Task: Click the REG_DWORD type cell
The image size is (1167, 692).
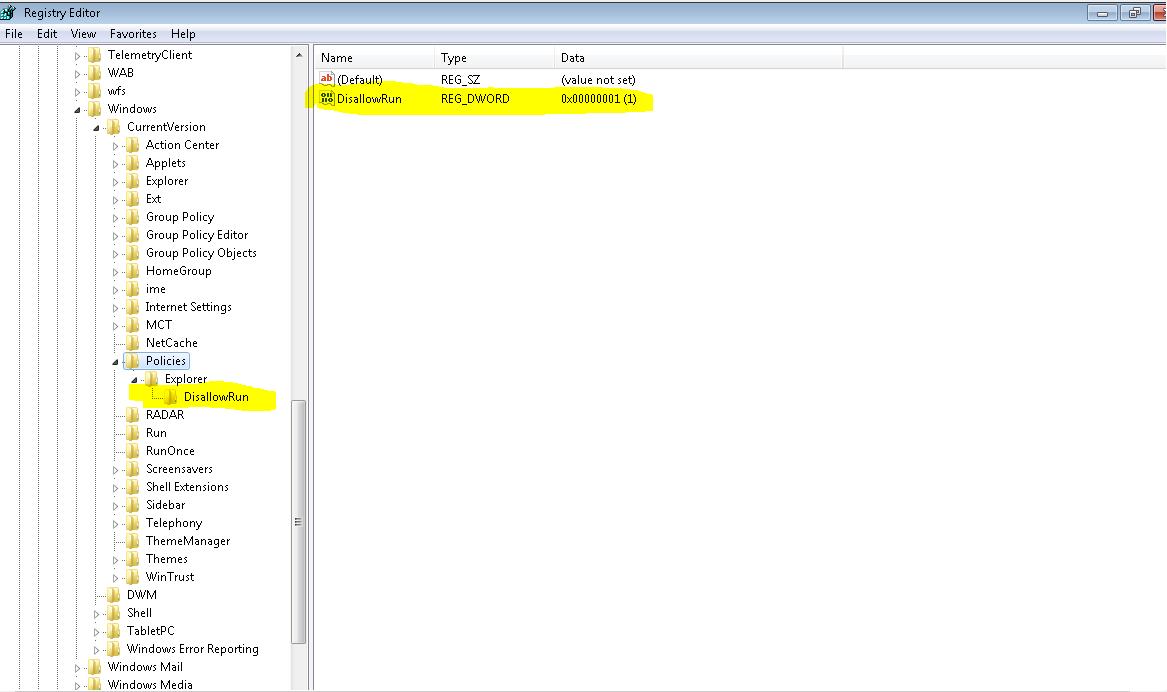Action: (x=475, y=98)
